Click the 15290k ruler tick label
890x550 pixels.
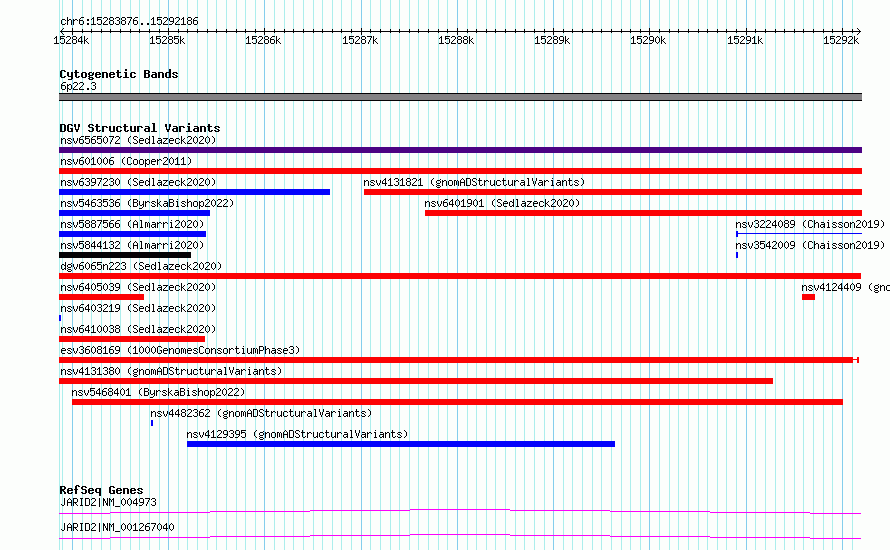[648, 40]
